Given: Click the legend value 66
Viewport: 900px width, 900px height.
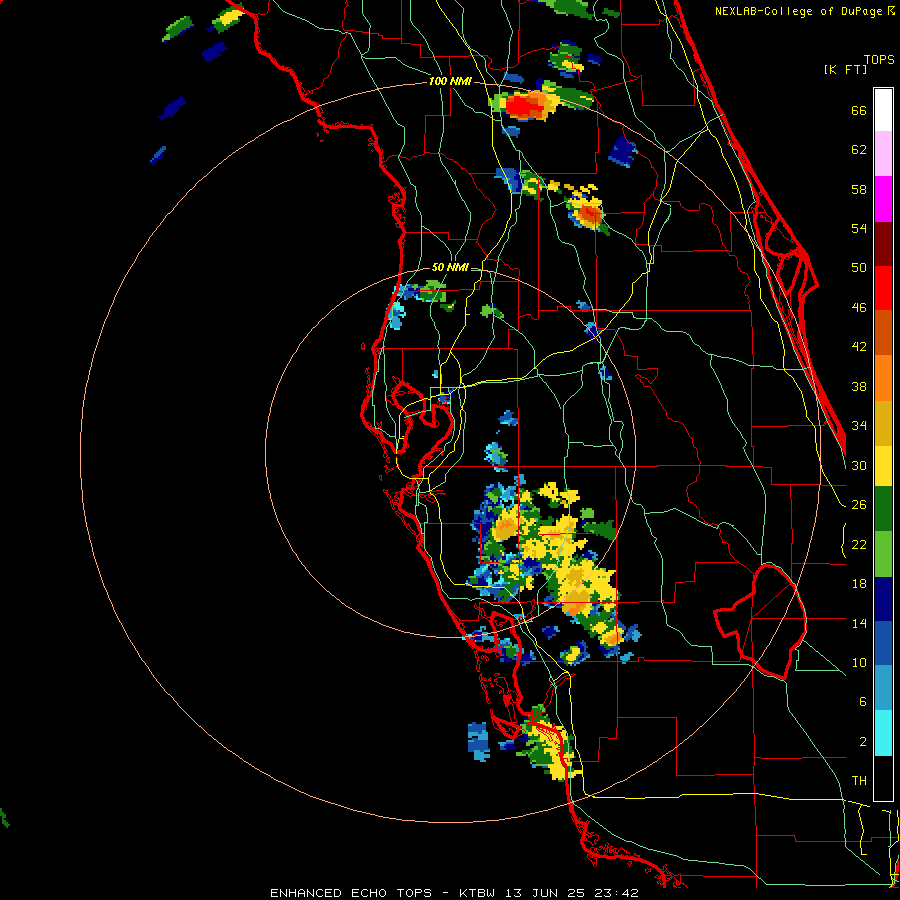Looking at the screenshot, I should coord(859,110).
